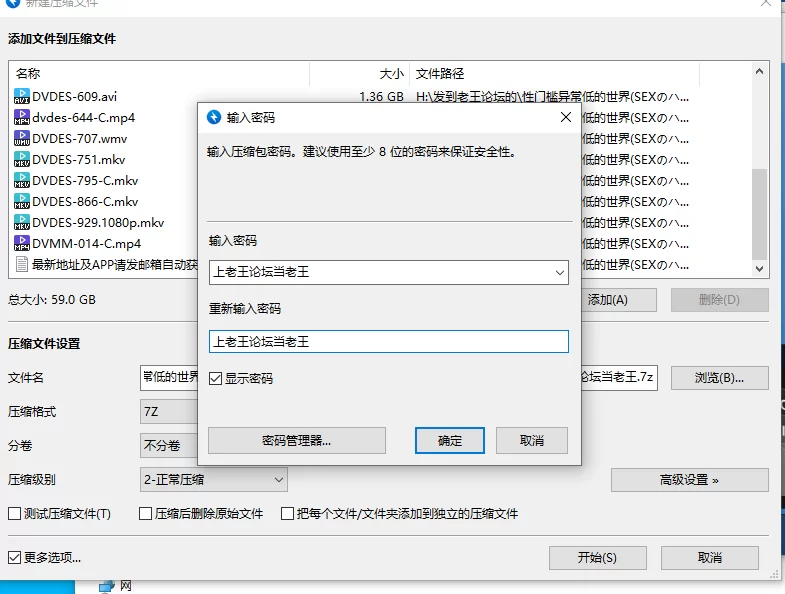Select the DVDES-866-C.mkv file name
The image size is (785, 594).
[x=85, y=202]
